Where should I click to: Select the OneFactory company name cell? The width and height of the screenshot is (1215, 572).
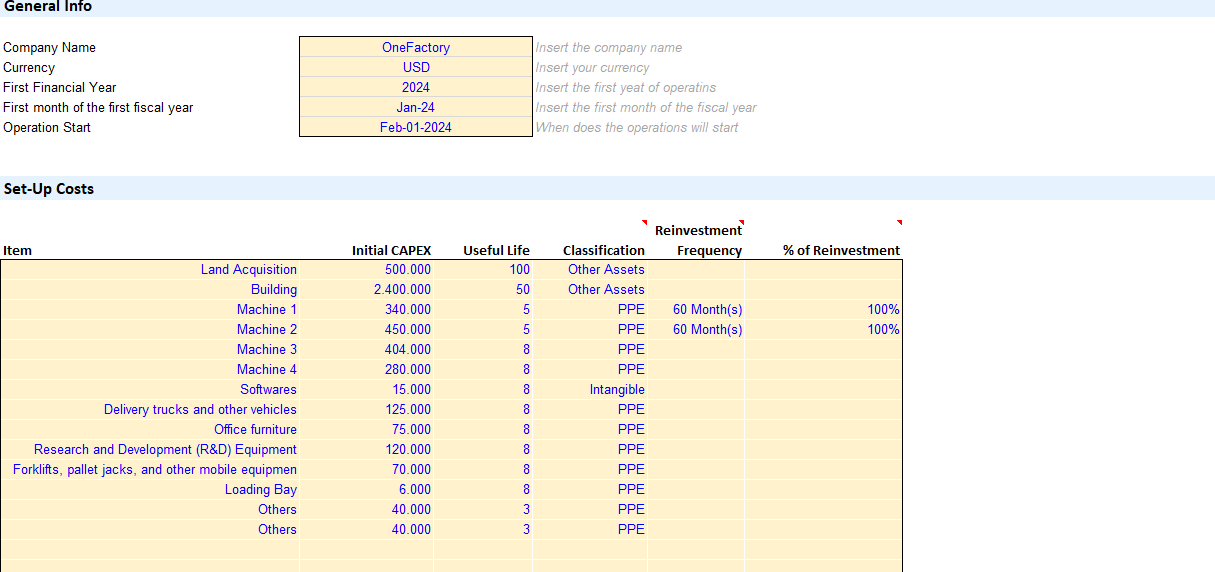point(416,47)
